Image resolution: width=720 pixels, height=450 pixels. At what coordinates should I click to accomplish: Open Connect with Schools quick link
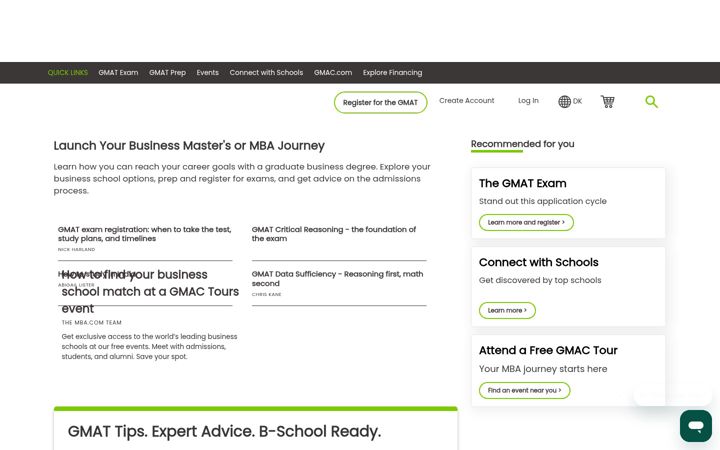(x=266, y=73)
